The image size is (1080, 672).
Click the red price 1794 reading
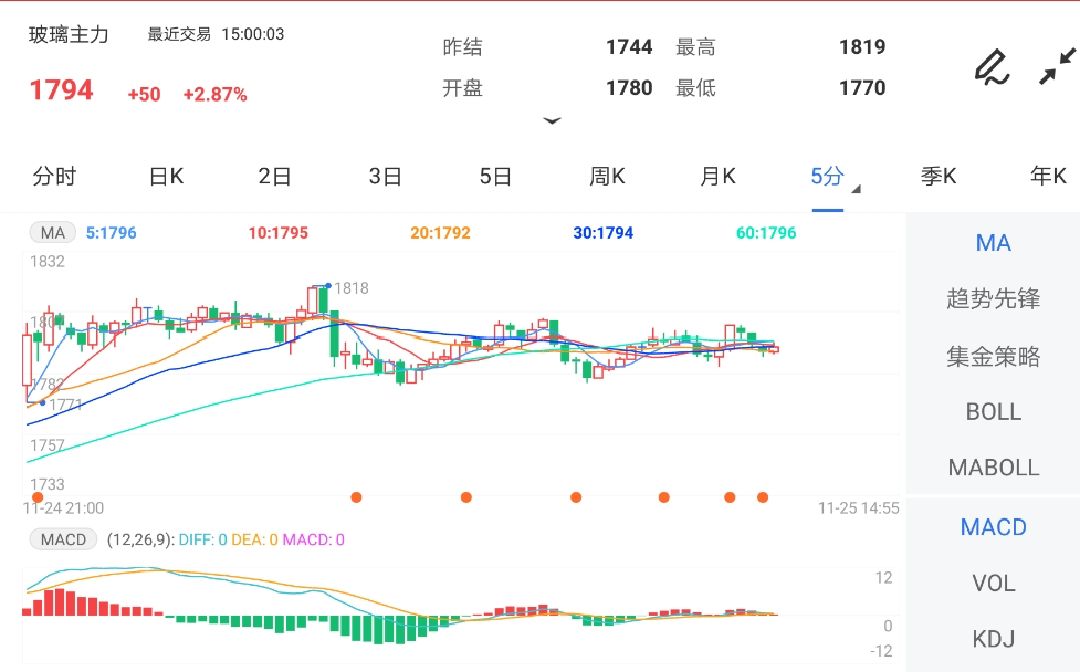[60, 89]
